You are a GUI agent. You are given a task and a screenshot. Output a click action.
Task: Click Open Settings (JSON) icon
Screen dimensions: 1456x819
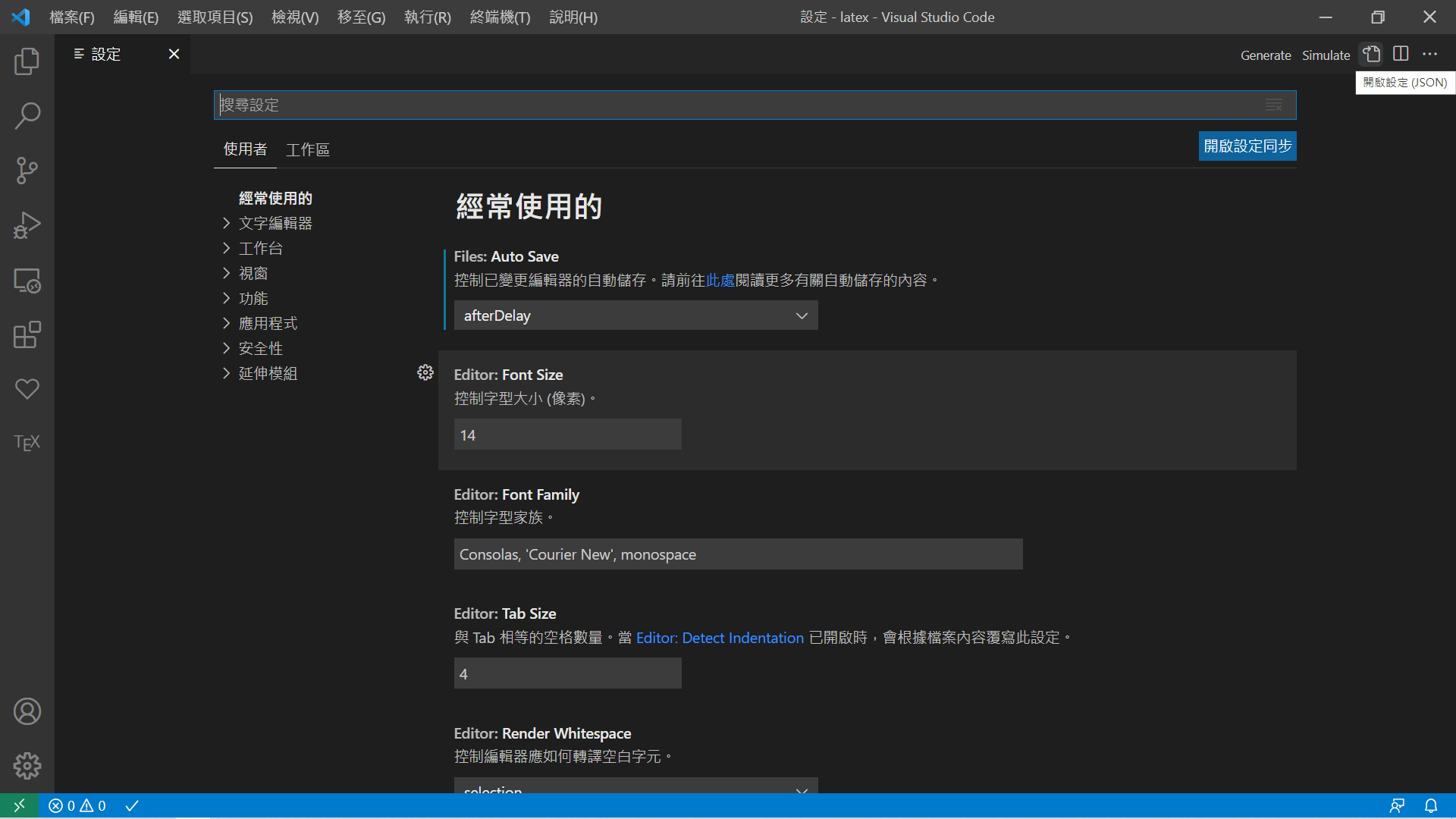tap(1371, 55)
